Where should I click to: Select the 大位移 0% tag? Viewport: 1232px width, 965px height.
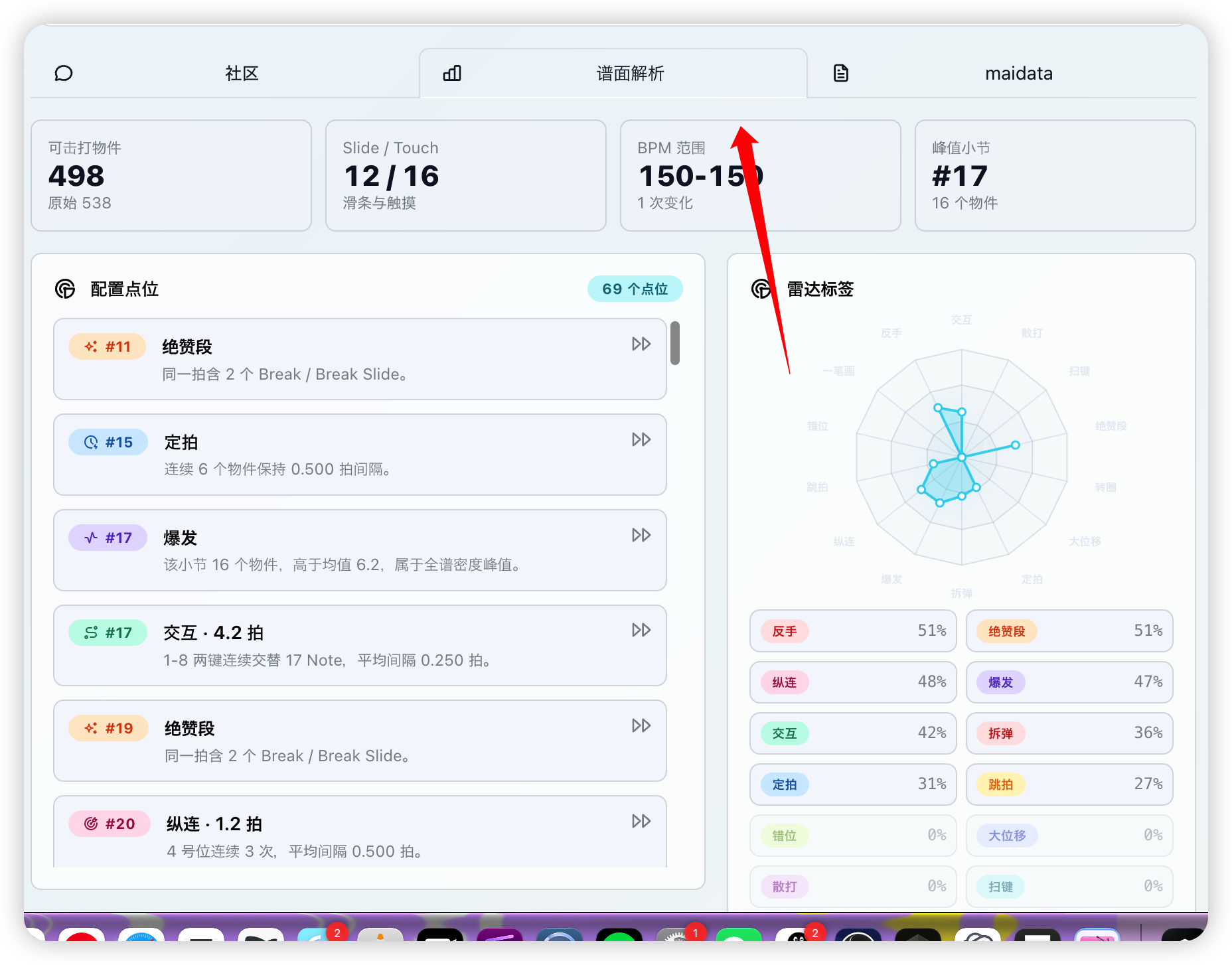pyautogui.click(x=1069, y=835)
